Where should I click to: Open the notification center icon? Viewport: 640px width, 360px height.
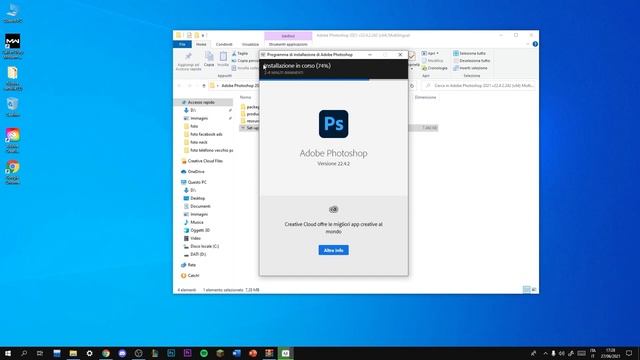(x=629, y=353)
